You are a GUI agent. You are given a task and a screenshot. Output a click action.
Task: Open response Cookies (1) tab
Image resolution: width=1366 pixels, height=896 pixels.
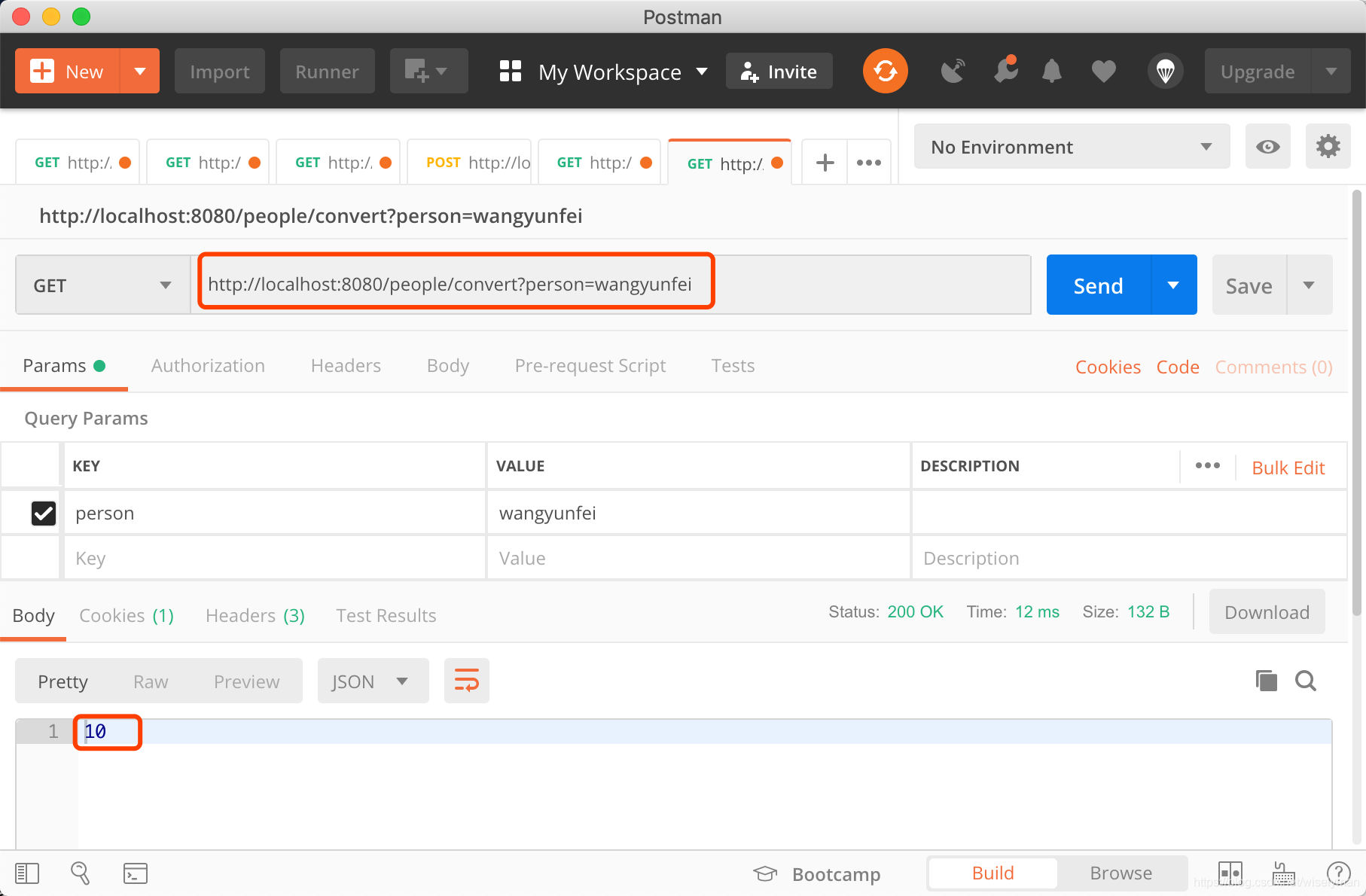[x=127, y=616]
